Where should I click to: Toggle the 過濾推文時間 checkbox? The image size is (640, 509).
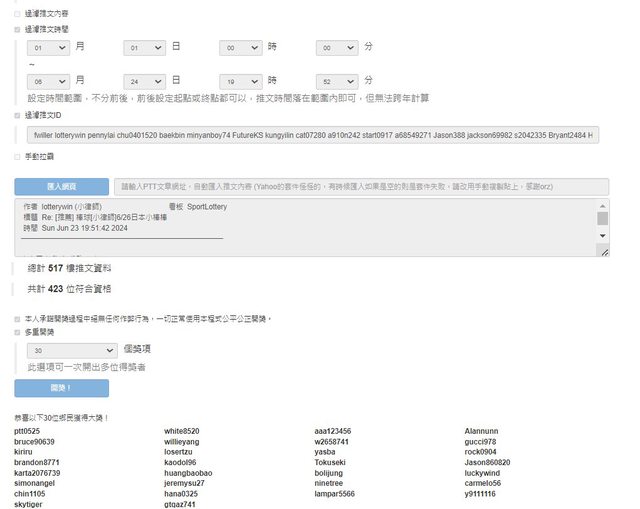(17, 30)
